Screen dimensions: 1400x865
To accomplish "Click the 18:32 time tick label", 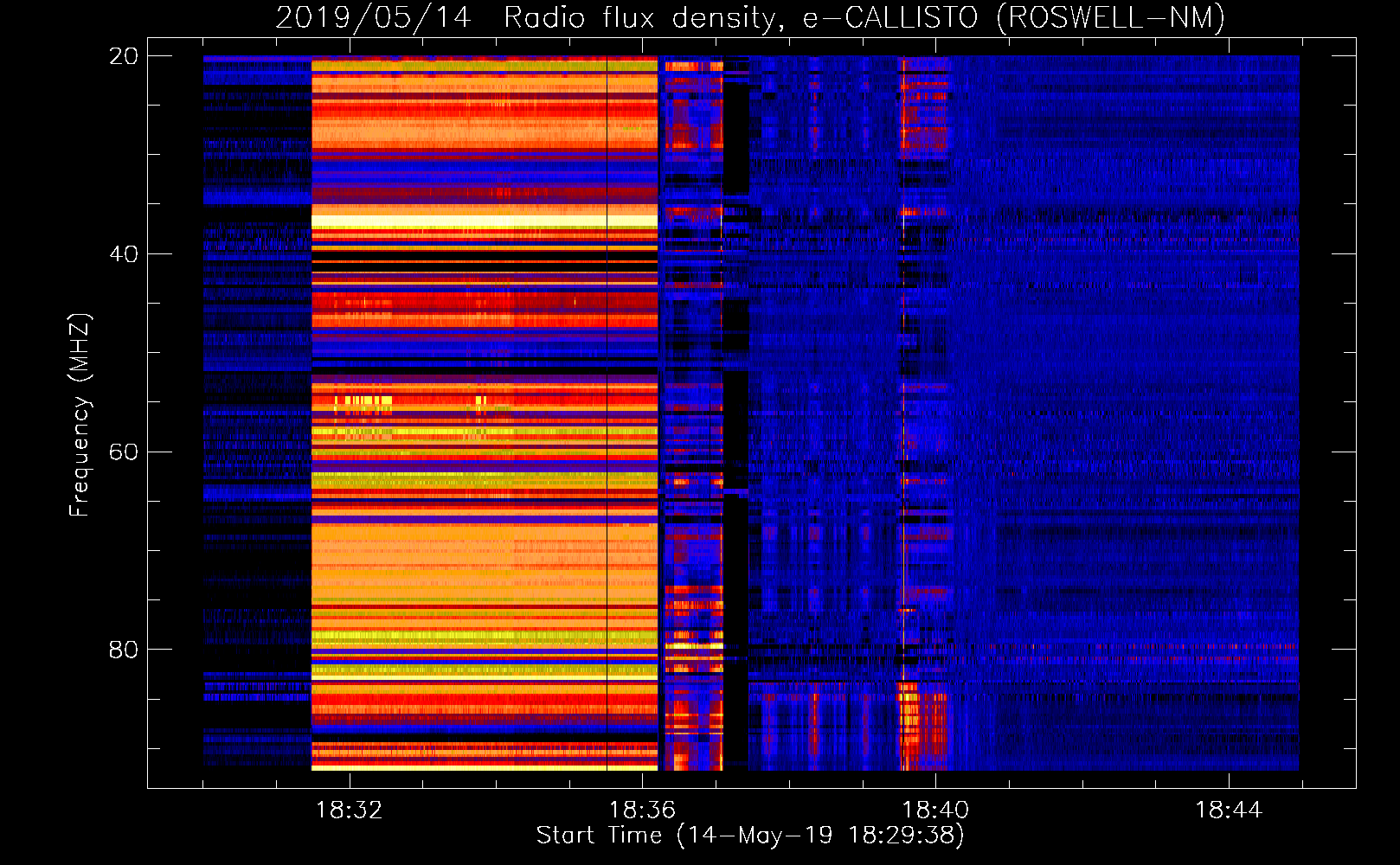I will click(x=349, y=811).
